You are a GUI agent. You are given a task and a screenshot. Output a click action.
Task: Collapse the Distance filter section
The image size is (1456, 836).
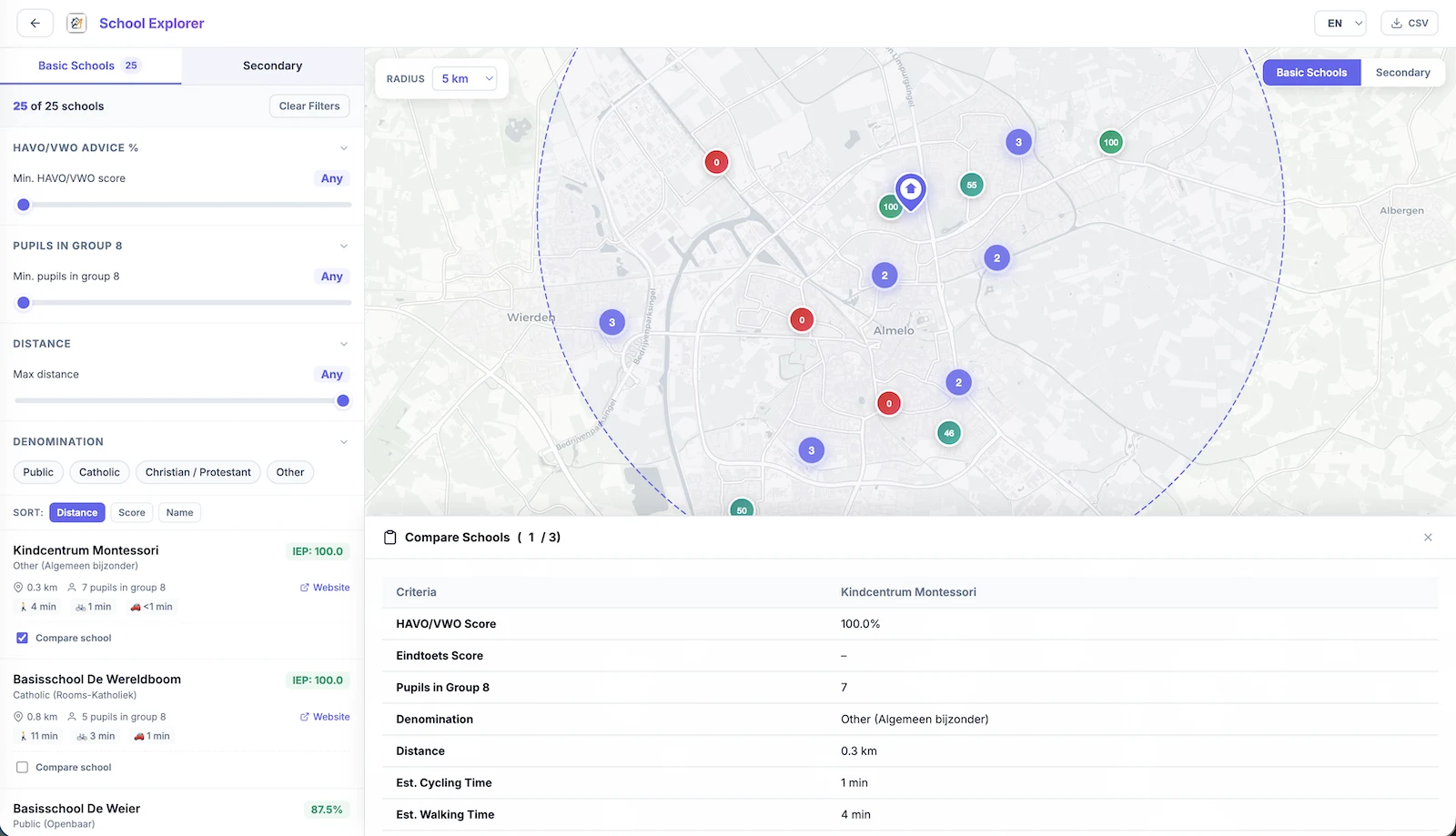[x=344, y=344]
